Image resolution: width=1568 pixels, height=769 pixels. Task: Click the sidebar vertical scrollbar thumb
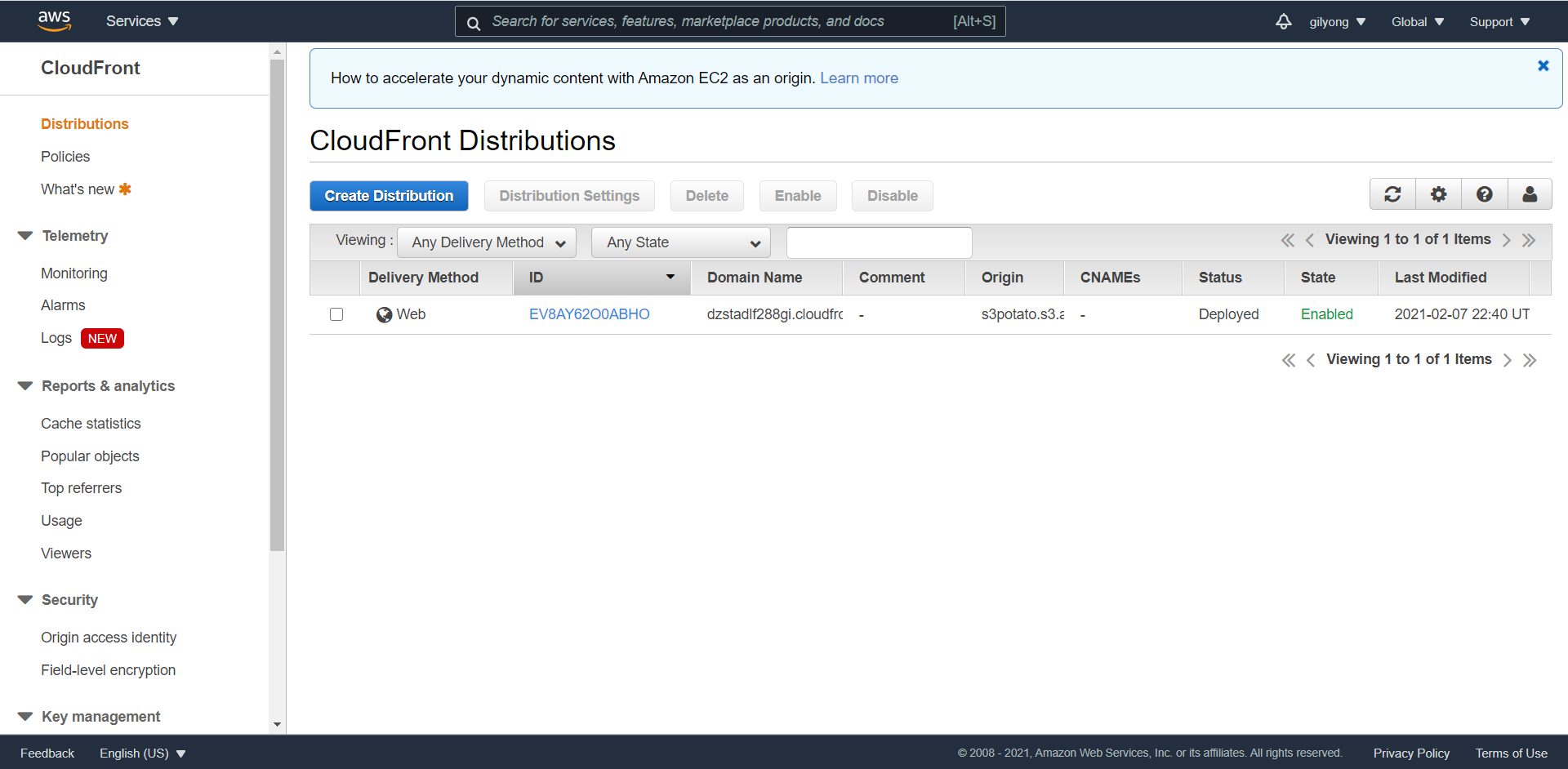278,305
